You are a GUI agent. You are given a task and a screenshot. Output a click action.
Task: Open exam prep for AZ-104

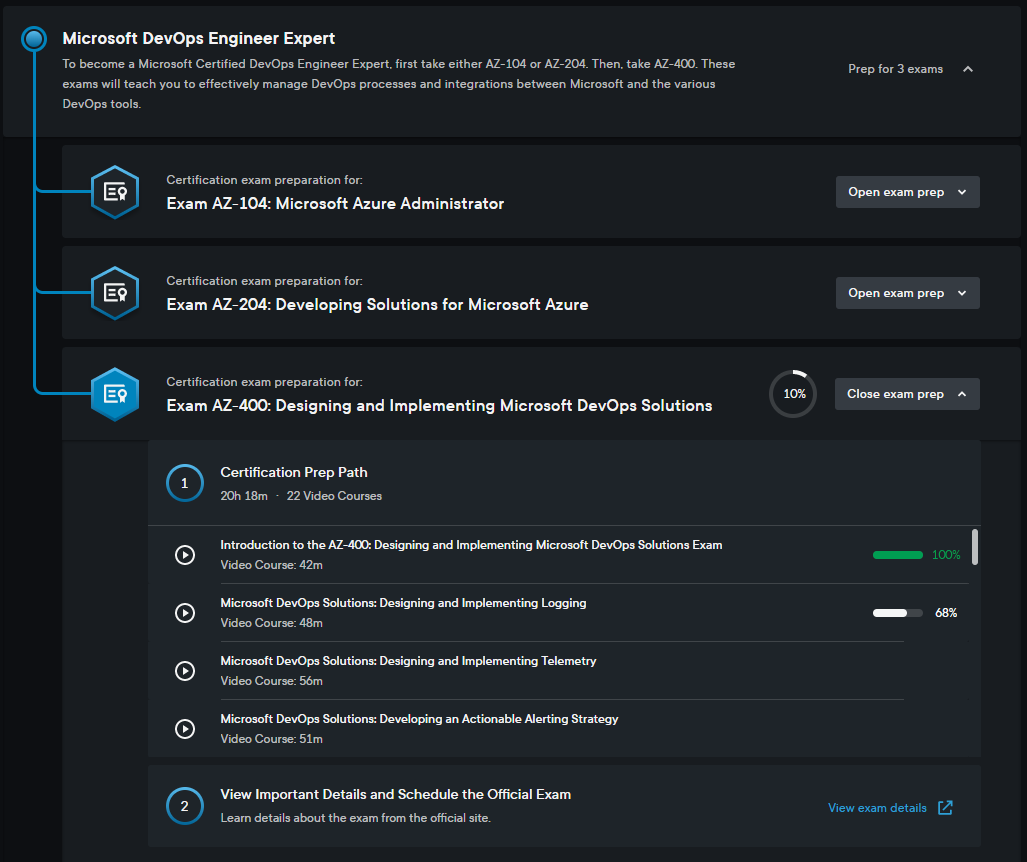point(907,192)
